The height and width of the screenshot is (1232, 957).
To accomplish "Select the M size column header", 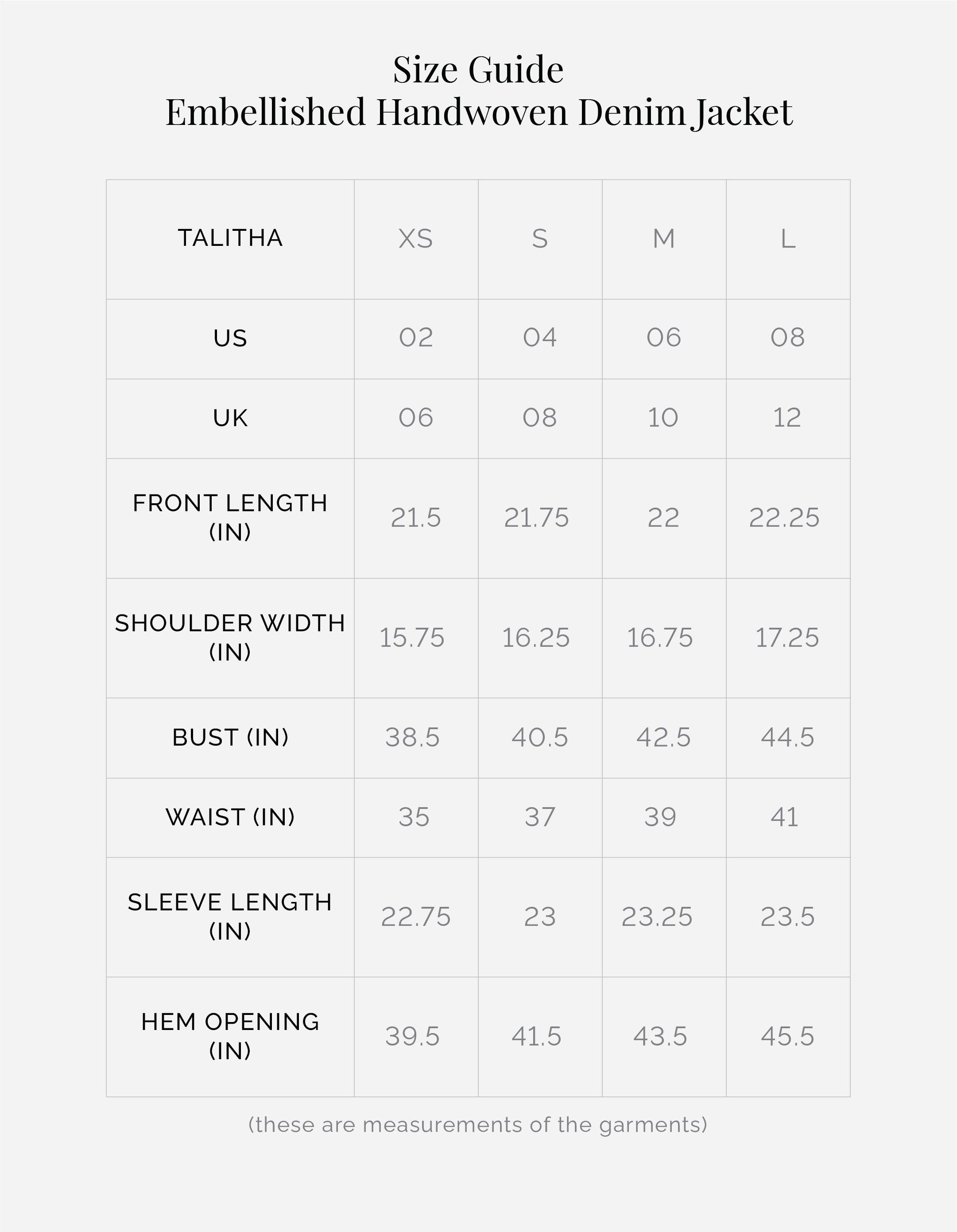I will 664,239.
